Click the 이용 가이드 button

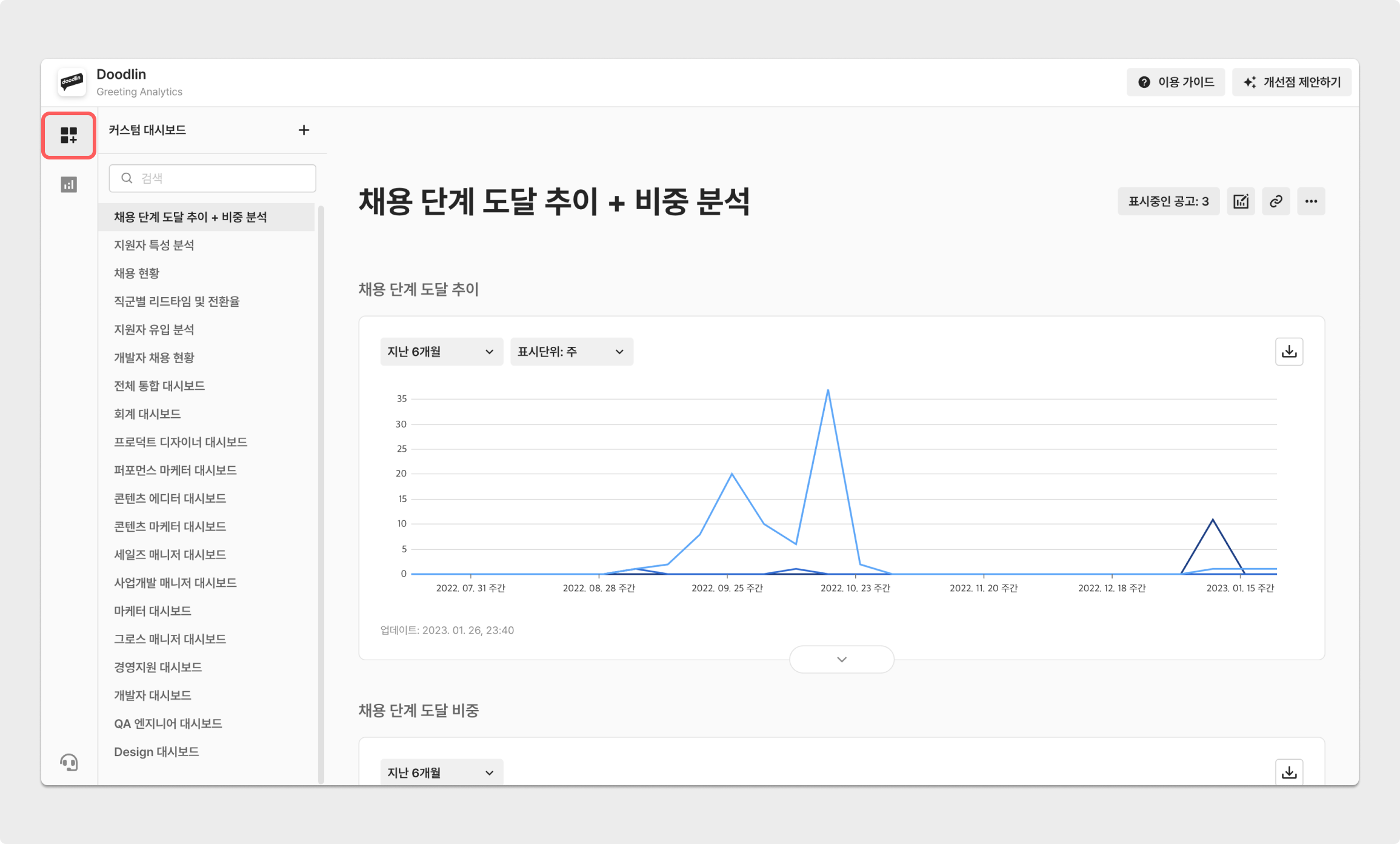[1176, 82]
